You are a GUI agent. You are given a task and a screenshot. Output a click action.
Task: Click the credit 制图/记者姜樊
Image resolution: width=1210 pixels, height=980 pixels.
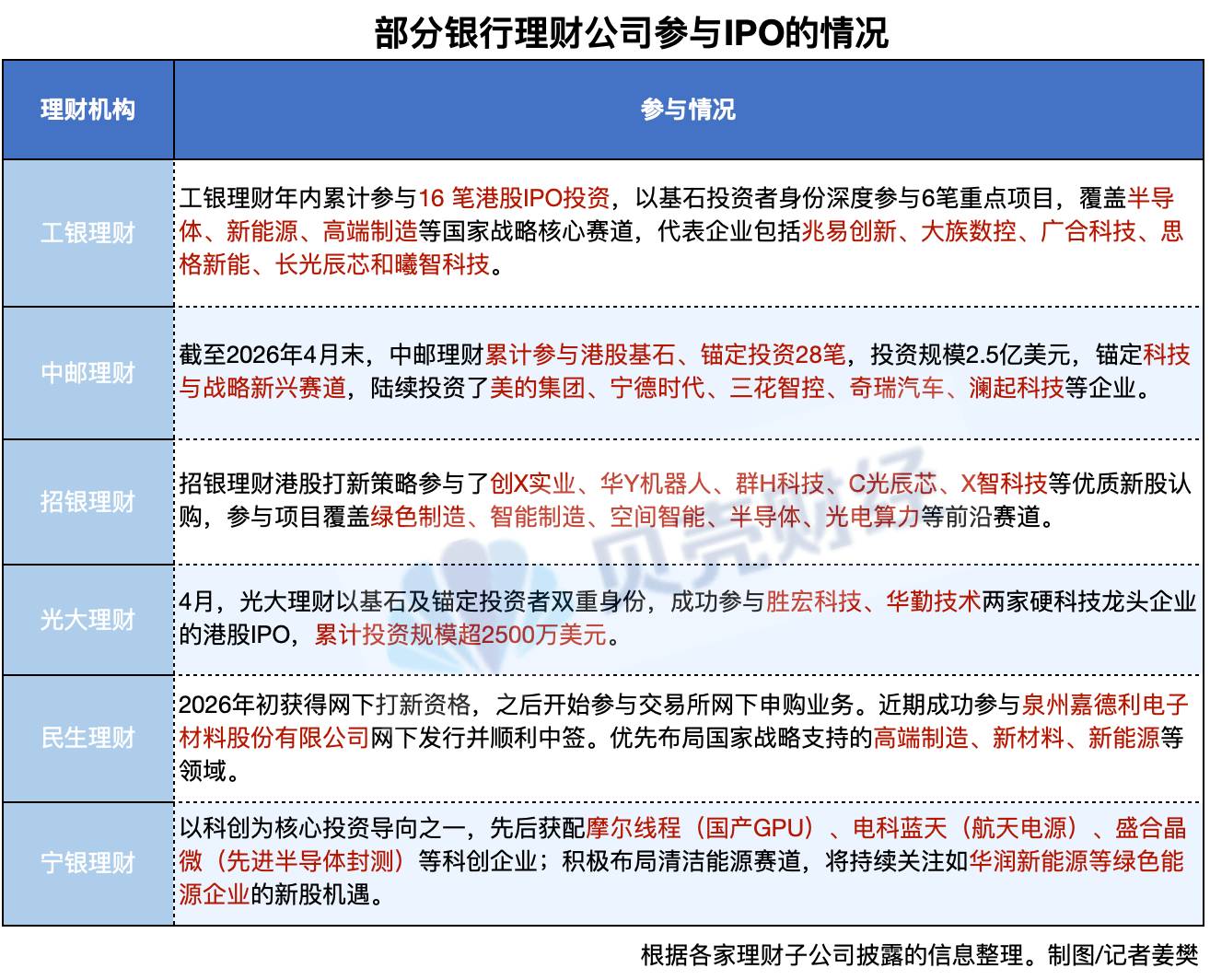(x=1123, y=955)
